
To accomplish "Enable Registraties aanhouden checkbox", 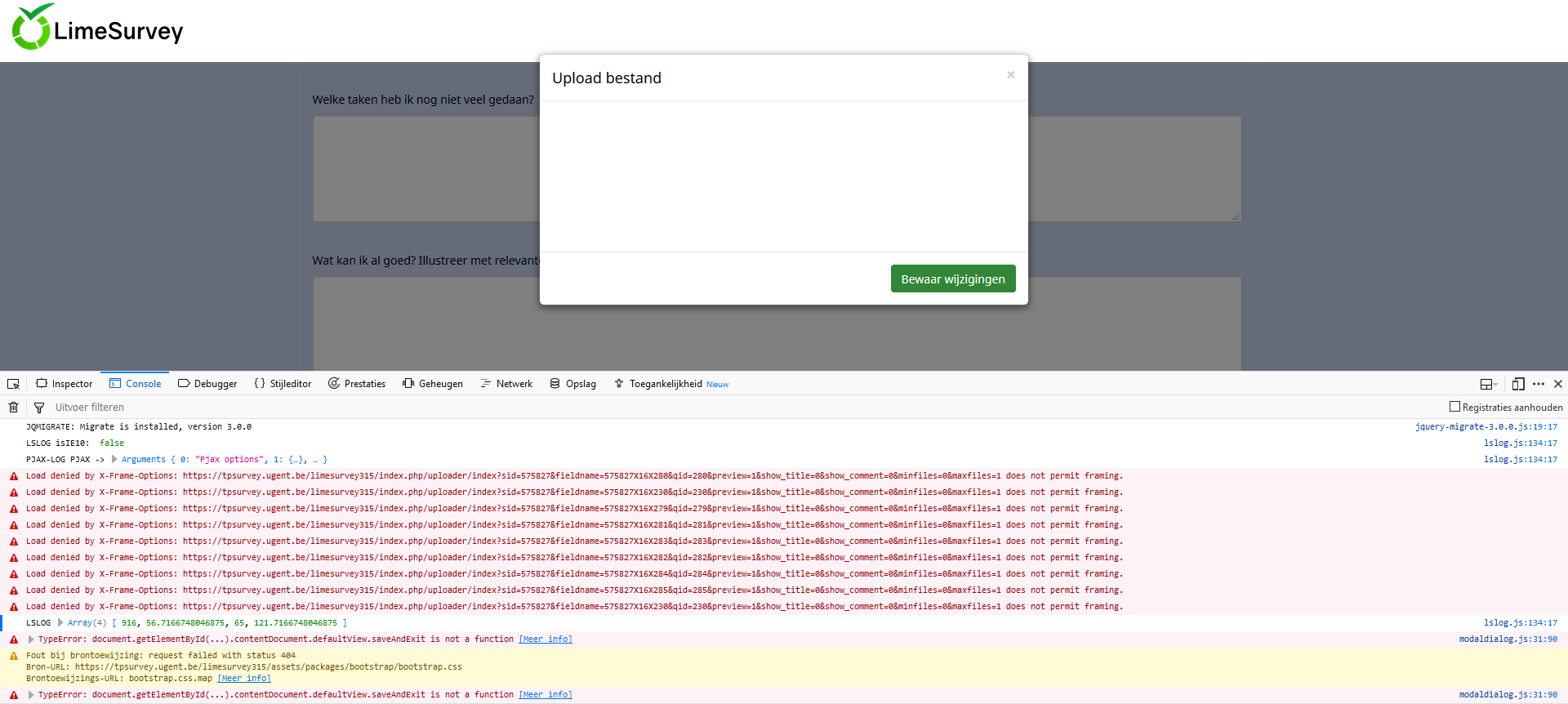I will point(1454,407).
